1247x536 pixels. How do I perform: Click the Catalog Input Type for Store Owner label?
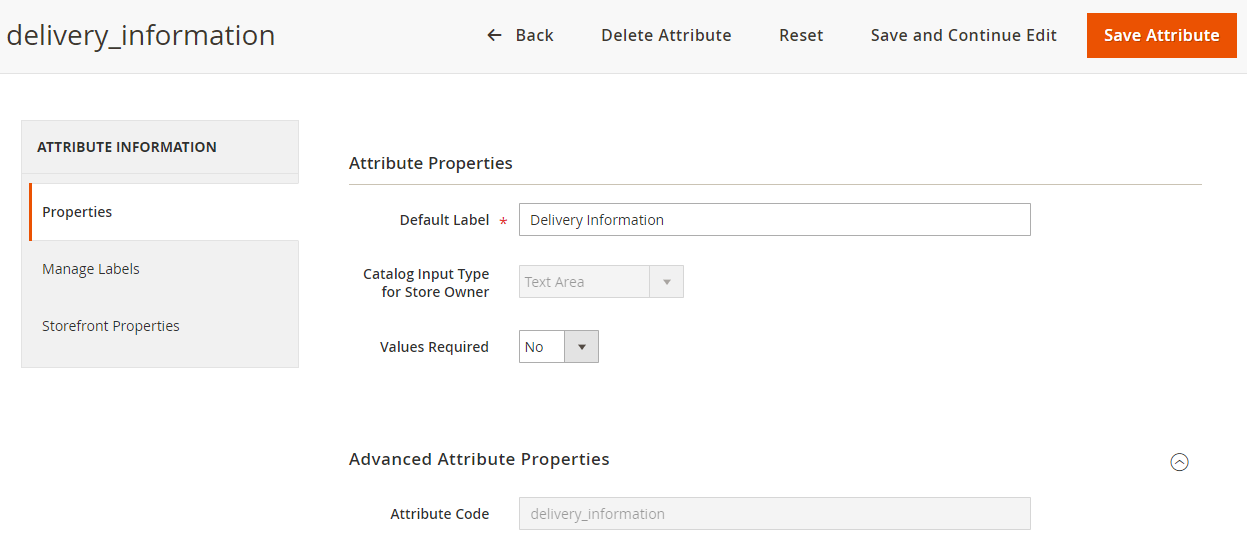click(426, 283)
